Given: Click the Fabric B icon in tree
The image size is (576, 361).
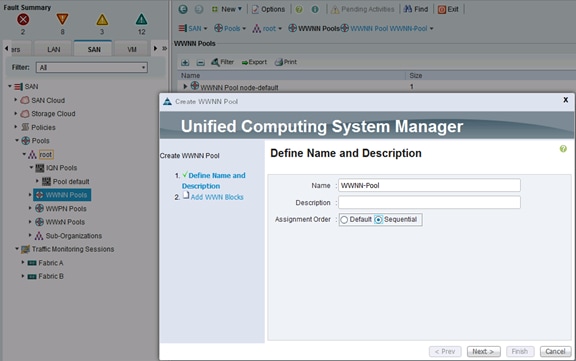Looking at the screenshot, I should tap(32, 276).
